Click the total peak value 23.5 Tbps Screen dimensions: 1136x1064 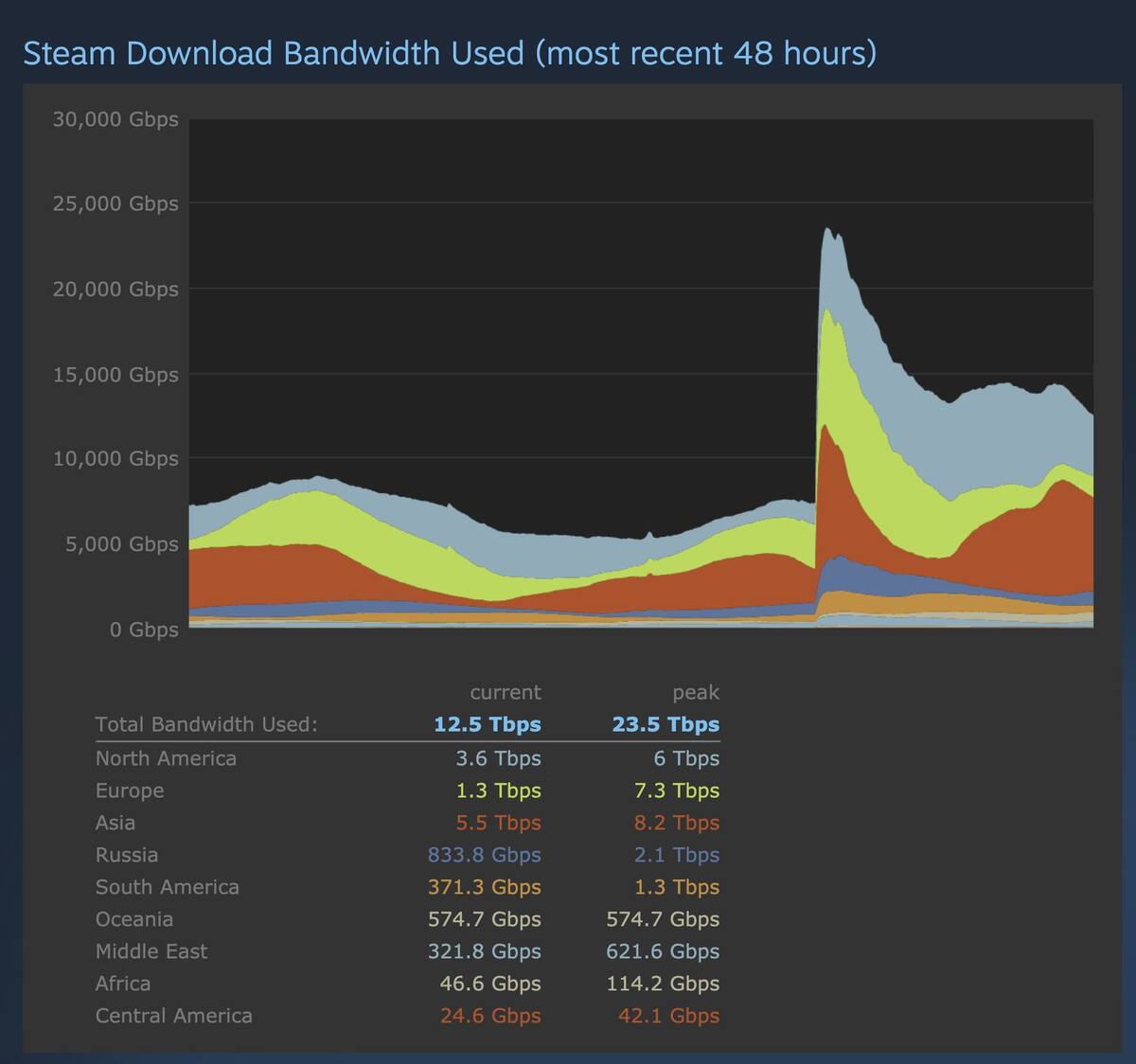coord(666,724)
